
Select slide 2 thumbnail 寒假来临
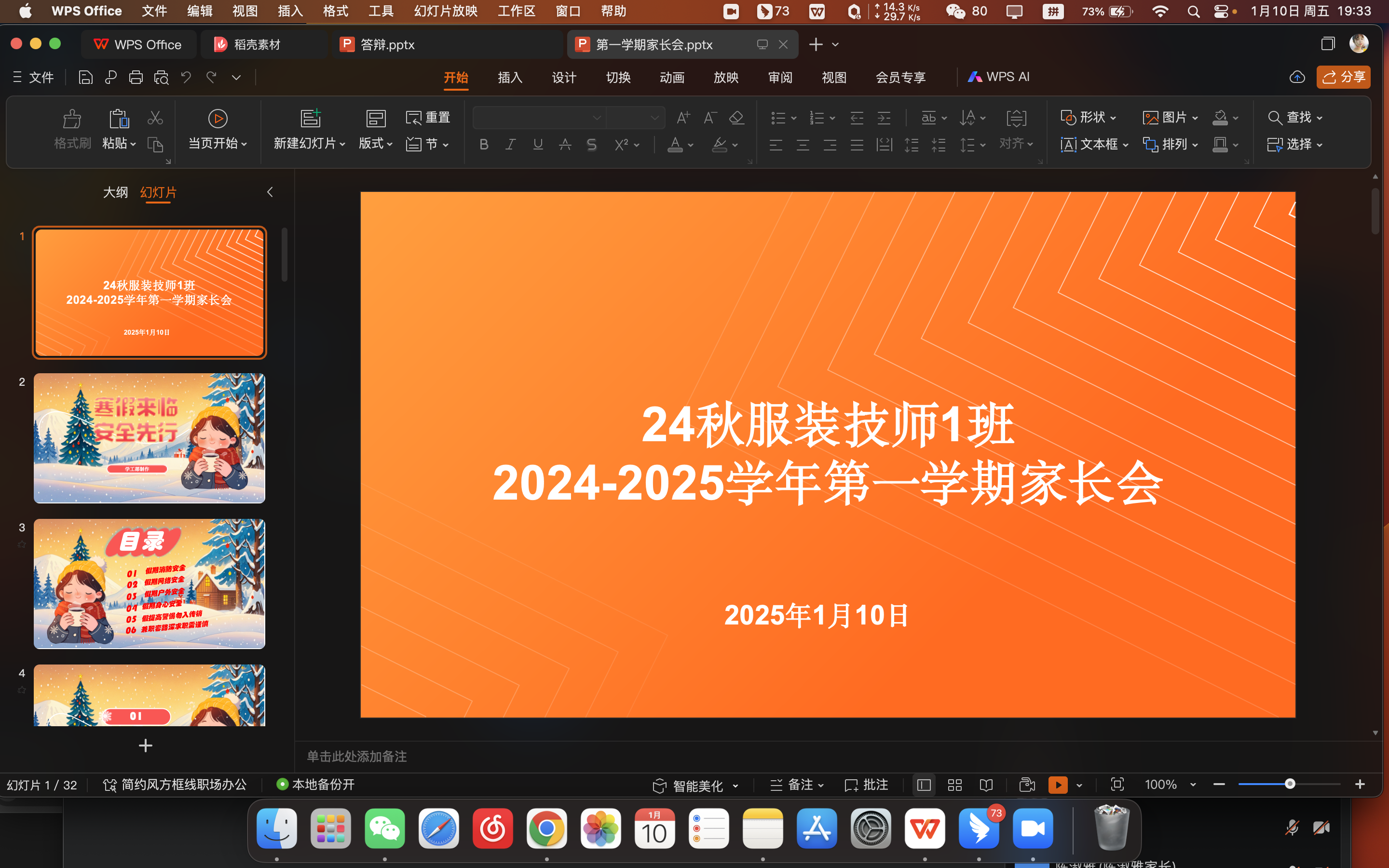[x=149, y=438]
